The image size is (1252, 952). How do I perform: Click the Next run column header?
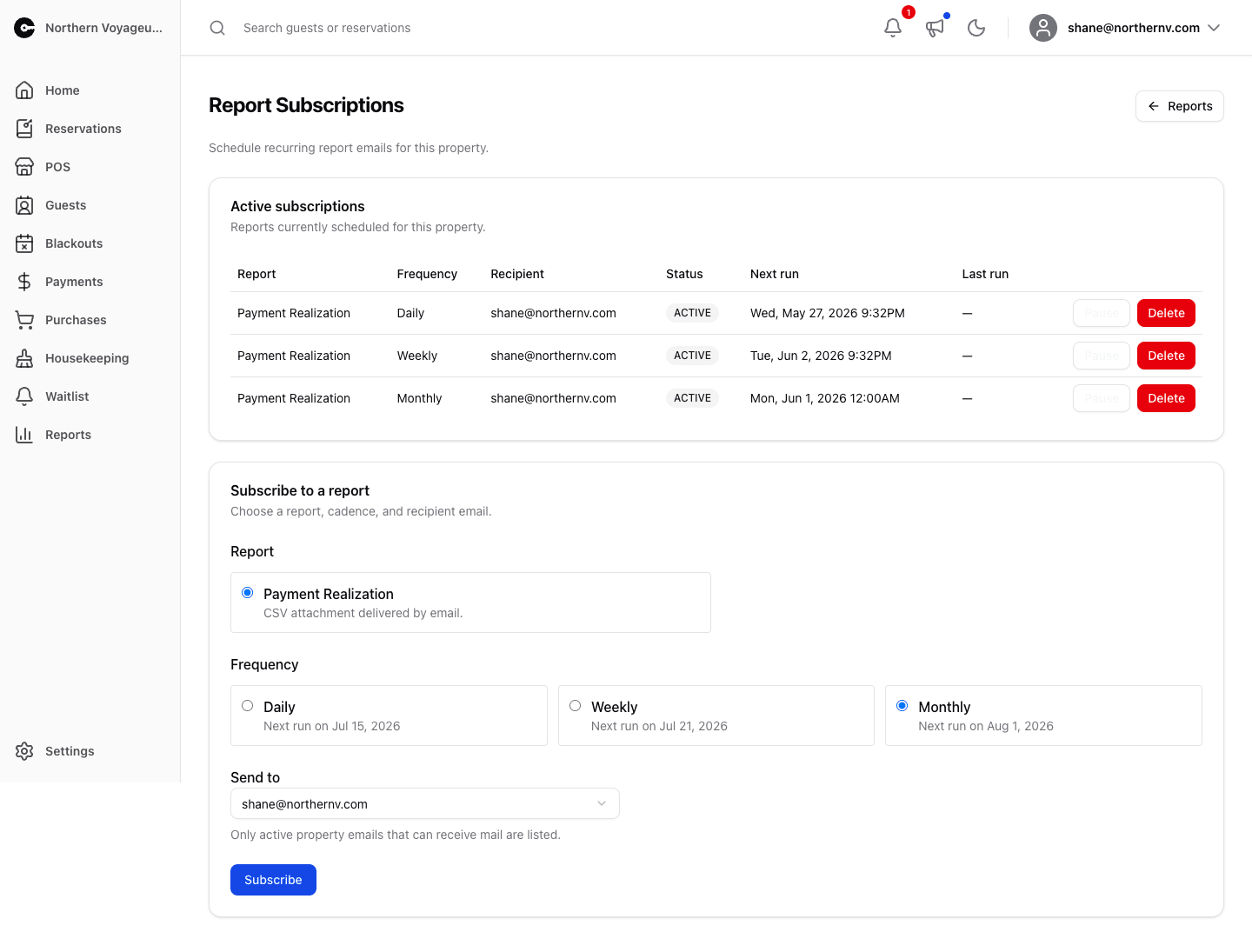[x=775, y=274]
